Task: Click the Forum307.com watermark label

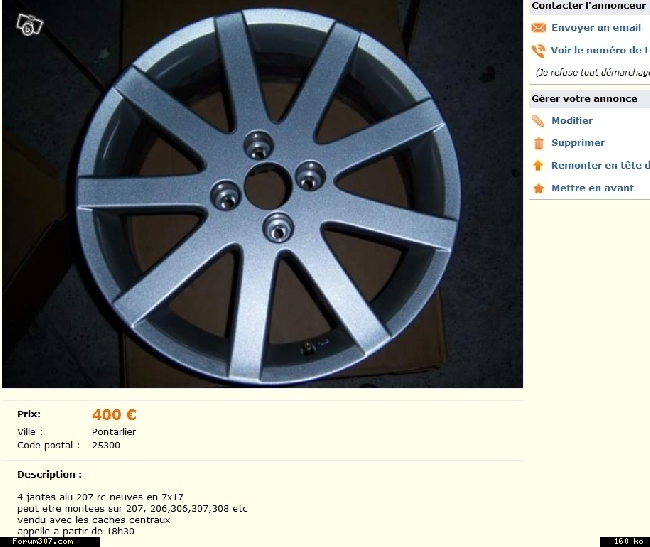Action: [x=43, y=541]
